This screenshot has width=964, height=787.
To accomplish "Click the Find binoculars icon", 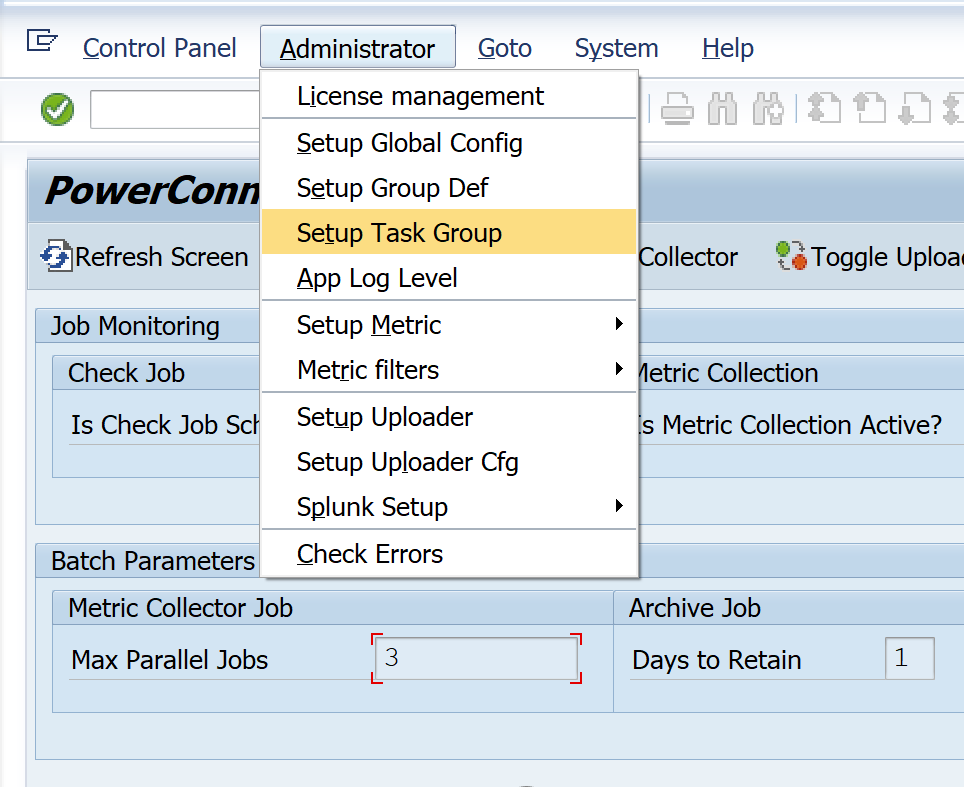I will pyautogui.click(x=721, y=109).
